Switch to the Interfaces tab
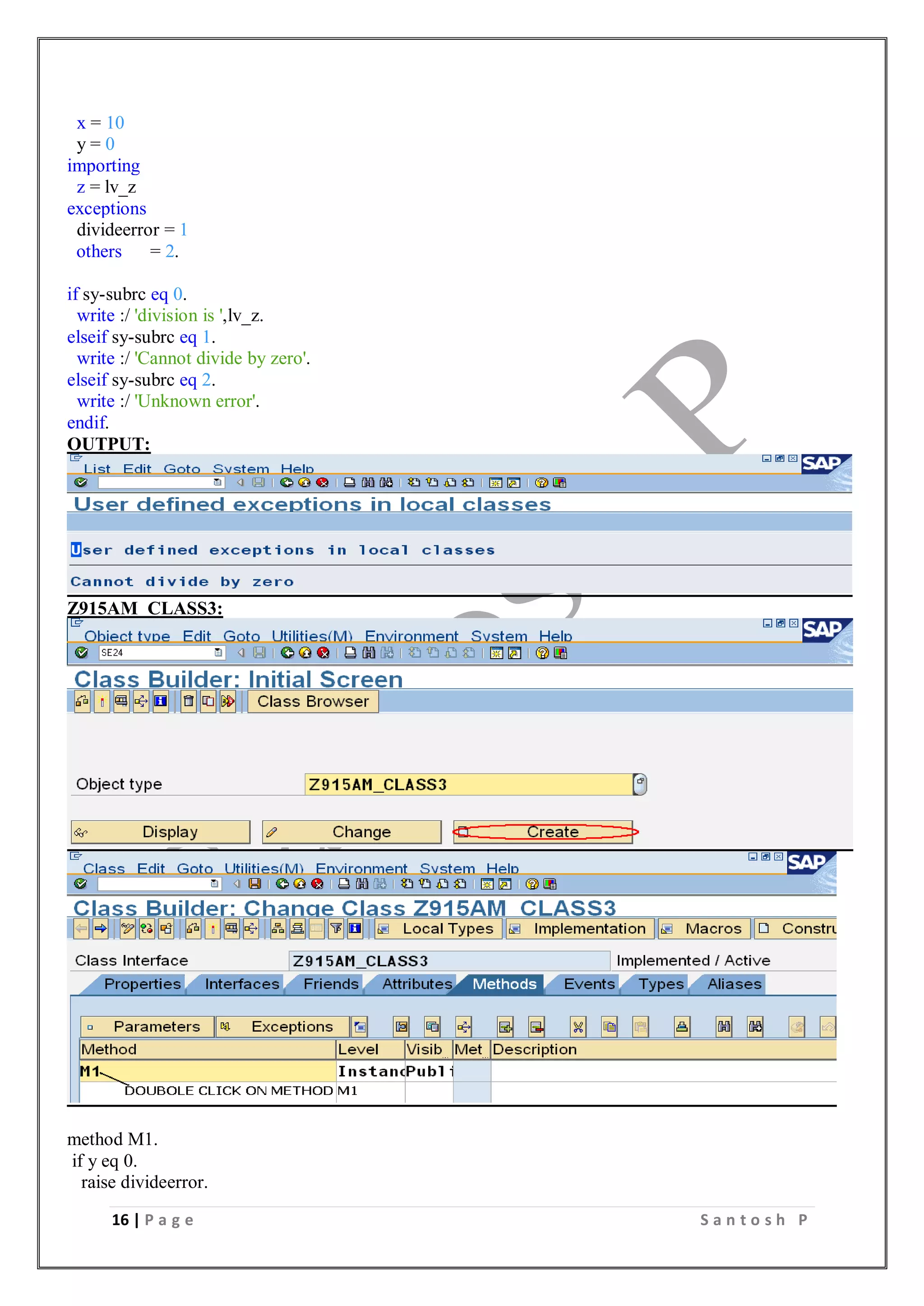The width and height of the screenshot is (924, 1306). tap(242, 984)
